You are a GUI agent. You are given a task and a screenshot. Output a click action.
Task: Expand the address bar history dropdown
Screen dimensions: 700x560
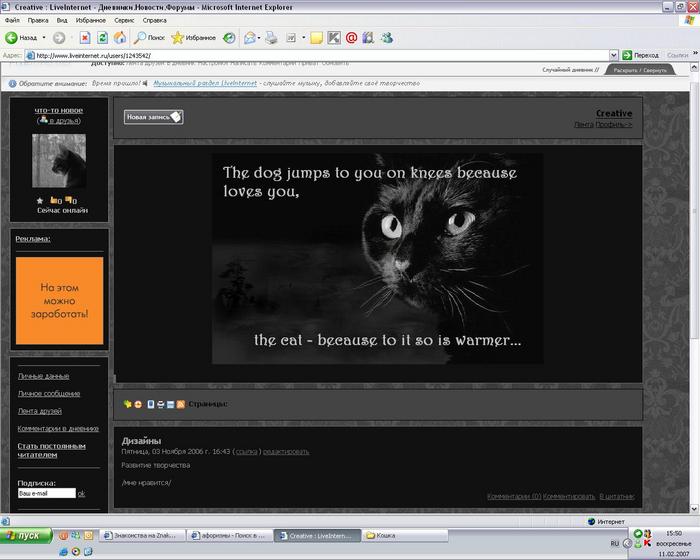click(x=614, y=55)
